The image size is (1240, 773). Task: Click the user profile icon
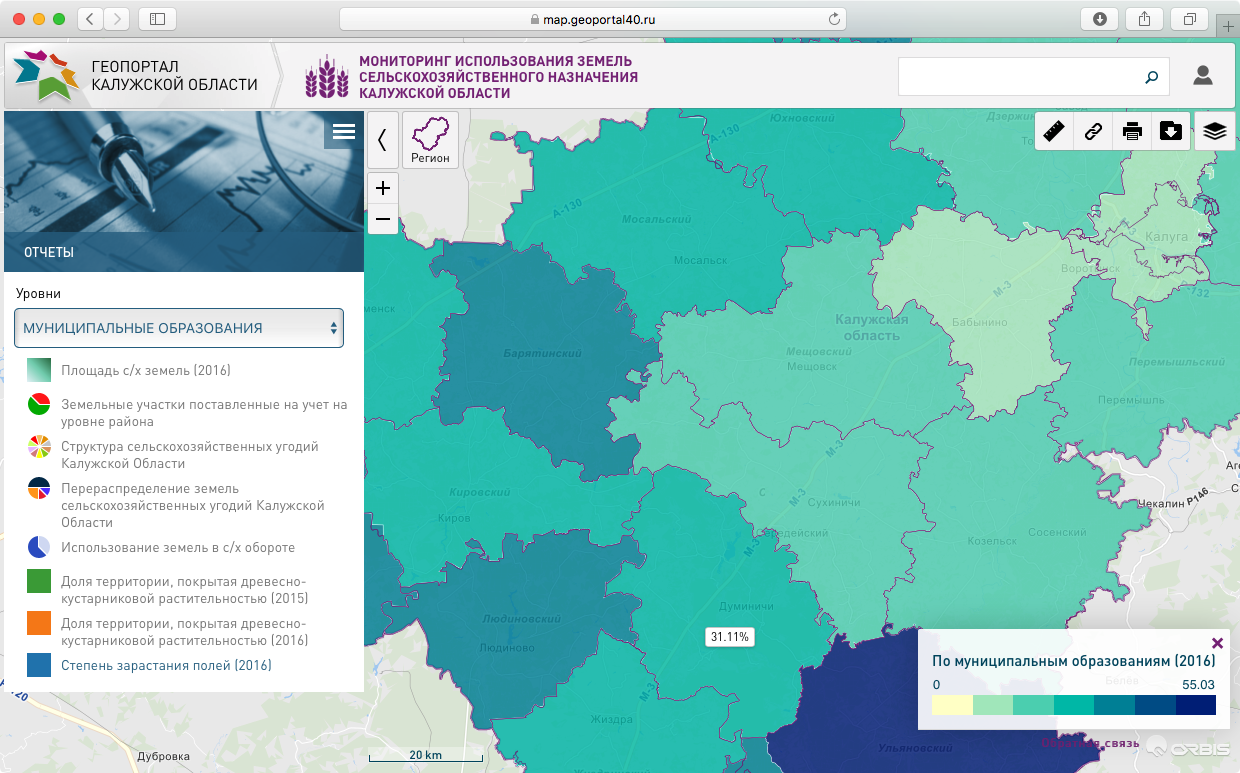[x=1202, y=76]
